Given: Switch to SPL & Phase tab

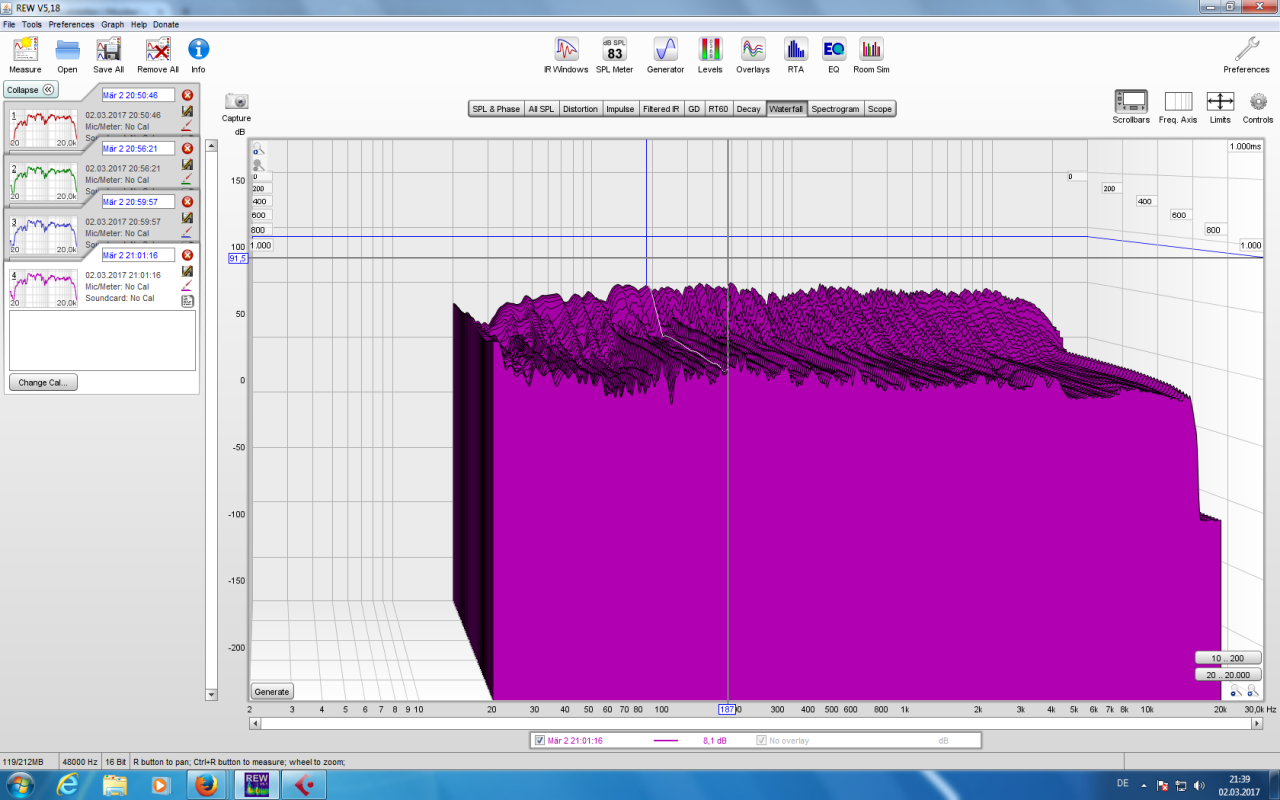Looking at the screenshot, I should [x=496, y=109].
